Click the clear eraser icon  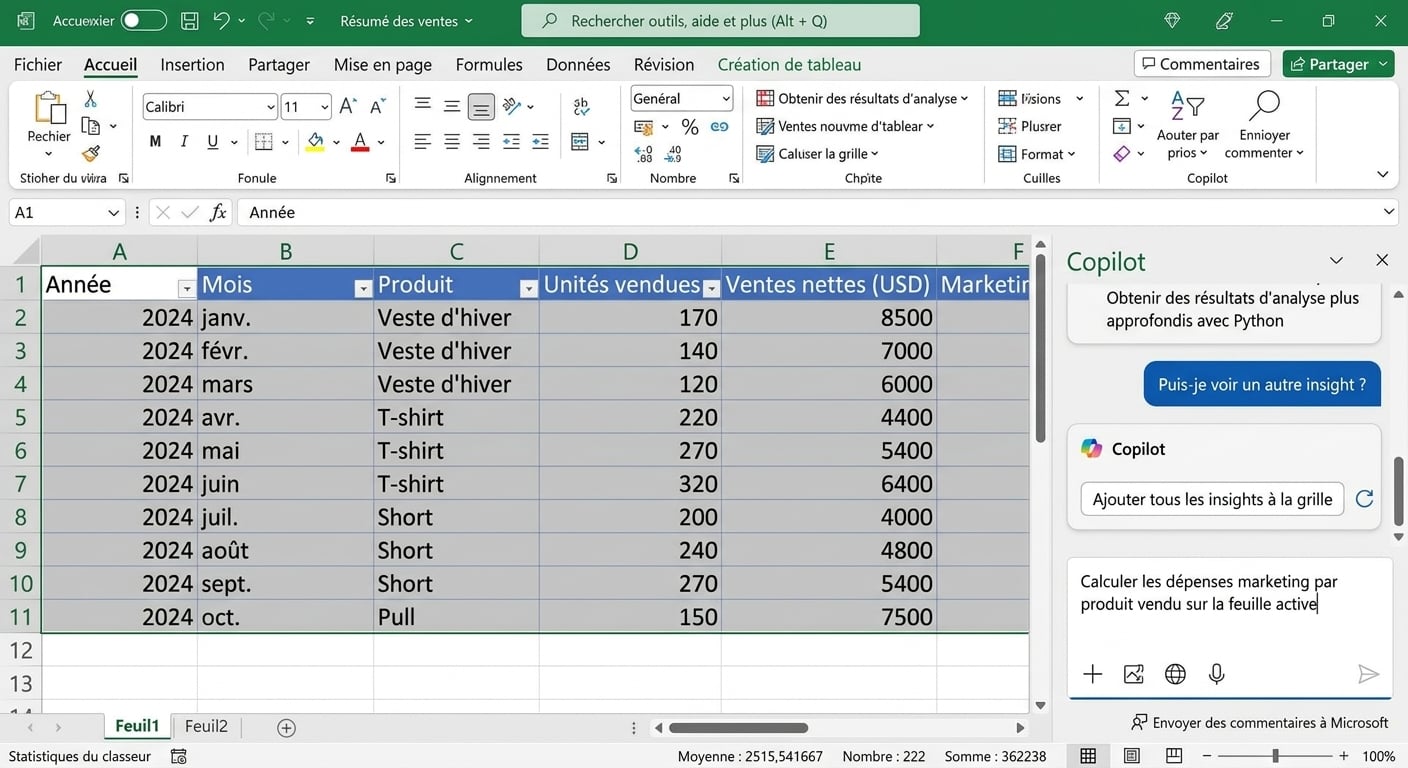point(1122,154)
